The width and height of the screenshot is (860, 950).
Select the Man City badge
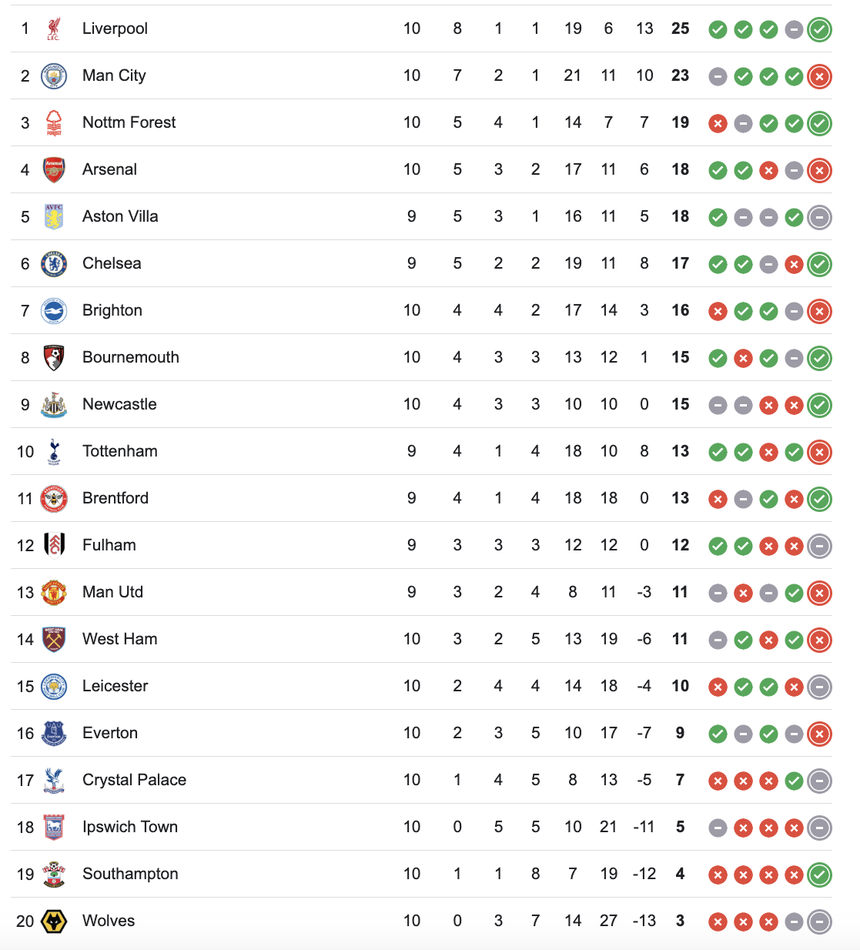(x=55, y=75)
